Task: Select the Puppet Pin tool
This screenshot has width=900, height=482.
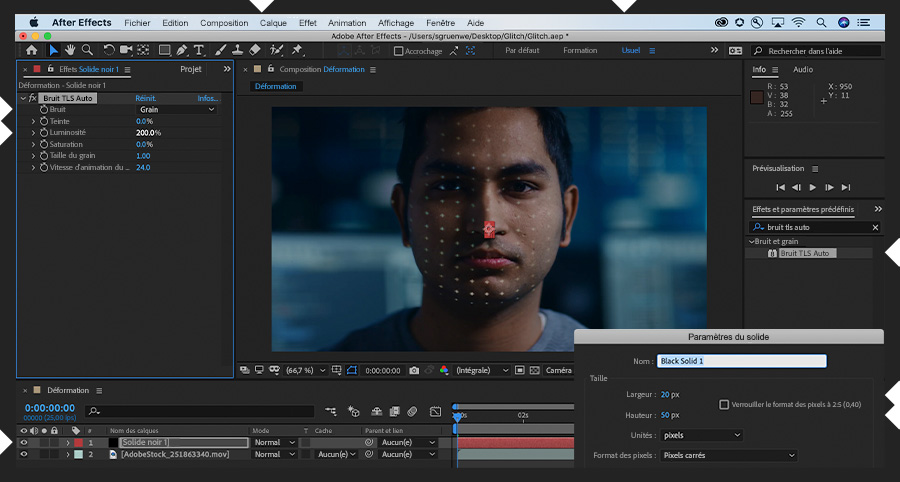Action: [297, 50]
